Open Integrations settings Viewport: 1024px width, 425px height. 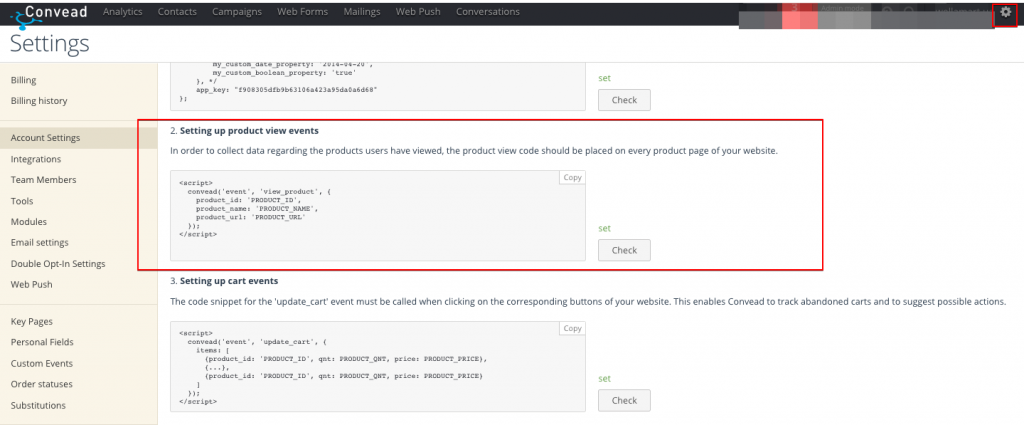36,159
